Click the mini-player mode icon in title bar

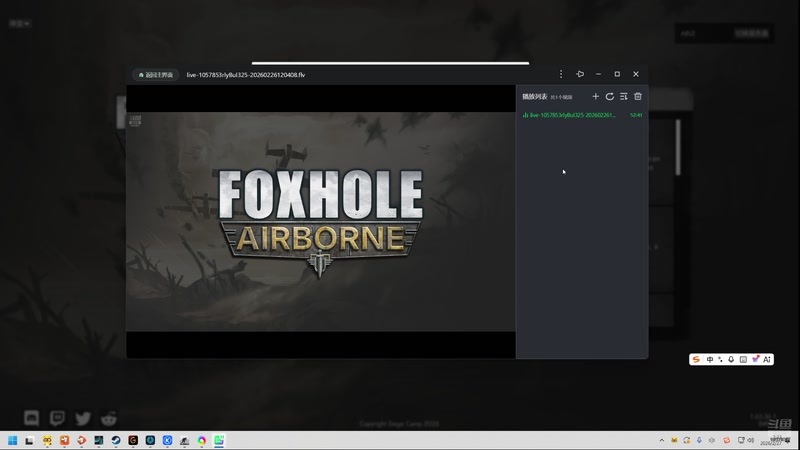(x=580, y=74)
